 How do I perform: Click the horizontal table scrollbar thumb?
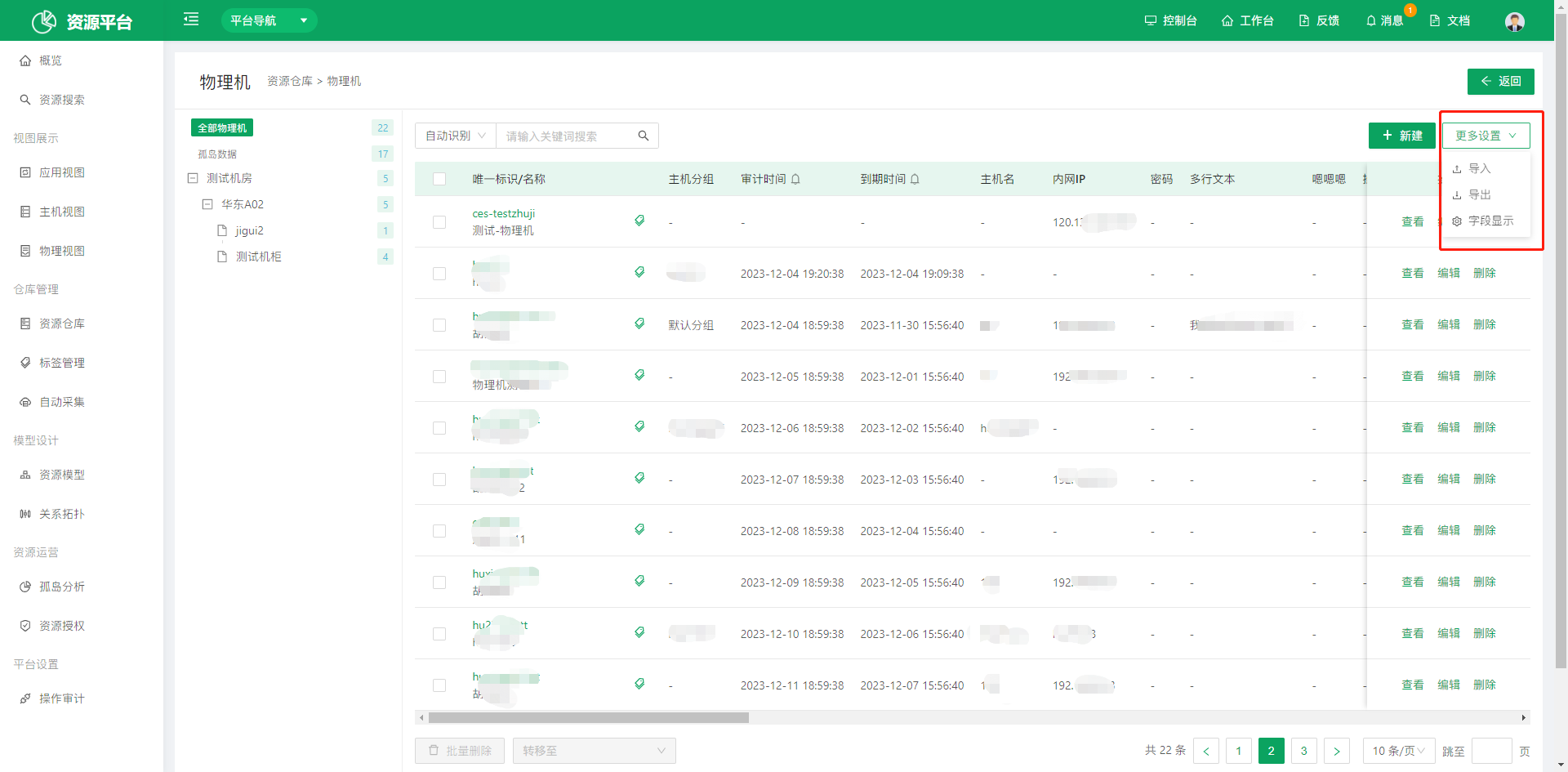coord(588,718)
